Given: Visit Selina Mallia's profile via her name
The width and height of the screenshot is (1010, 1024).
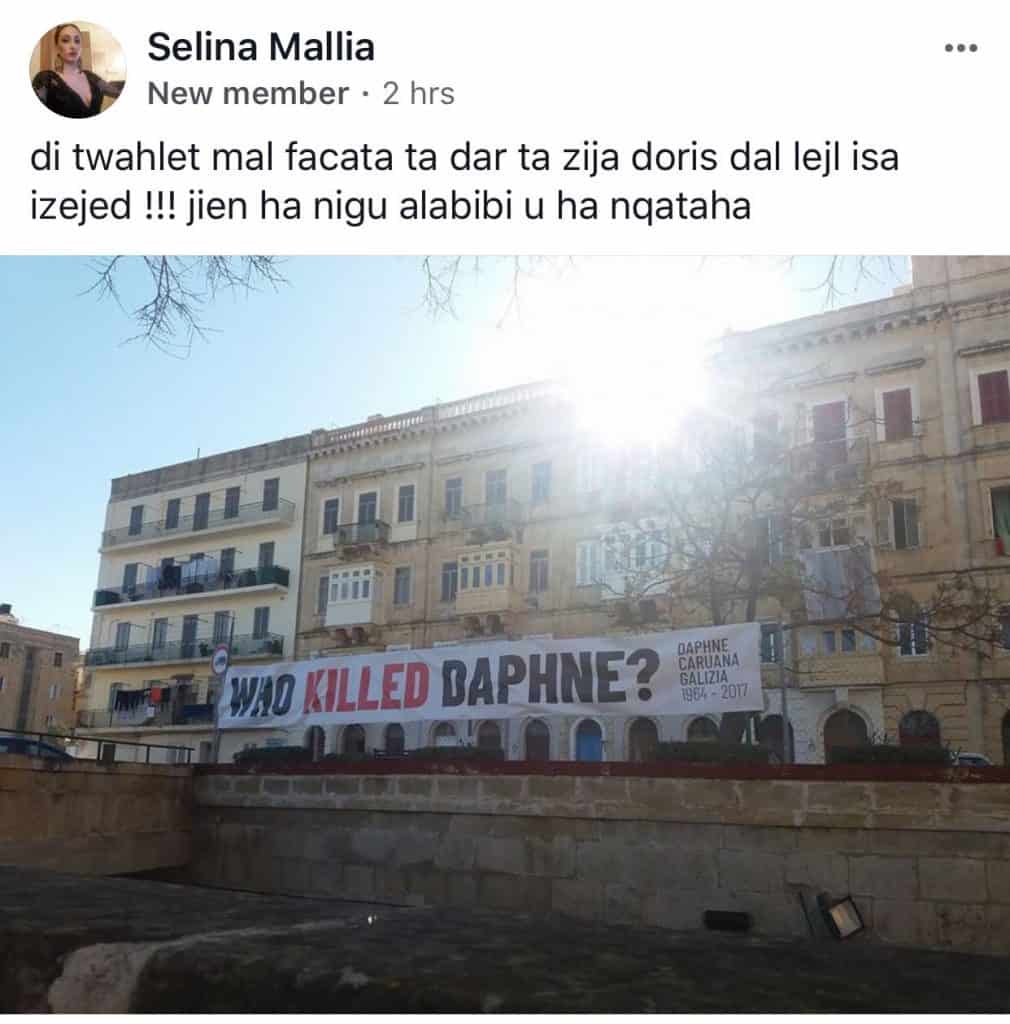Looking at the screenshot, I should [260, 47].
